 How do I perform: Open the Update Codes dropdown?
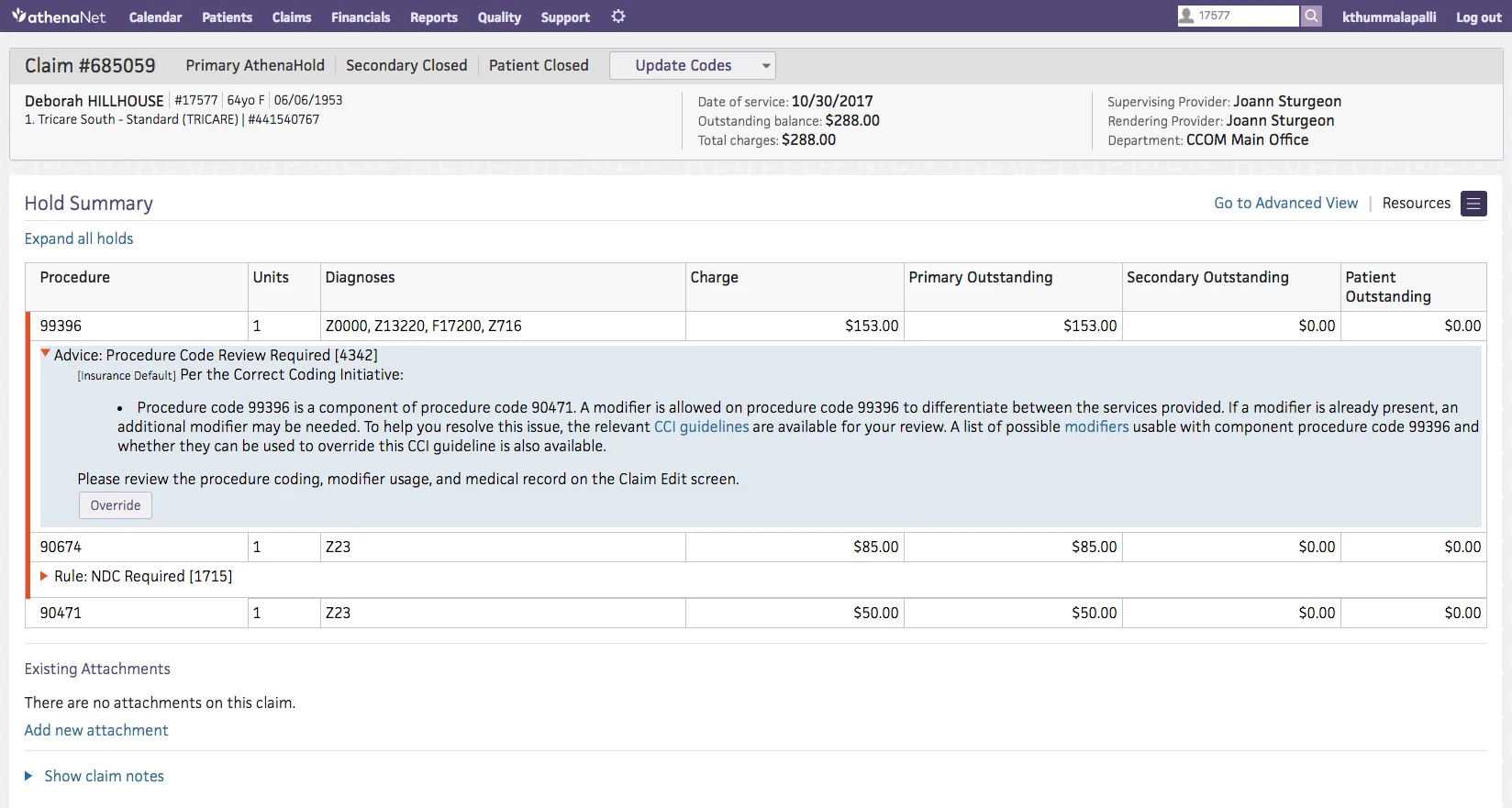coord(693,65)
